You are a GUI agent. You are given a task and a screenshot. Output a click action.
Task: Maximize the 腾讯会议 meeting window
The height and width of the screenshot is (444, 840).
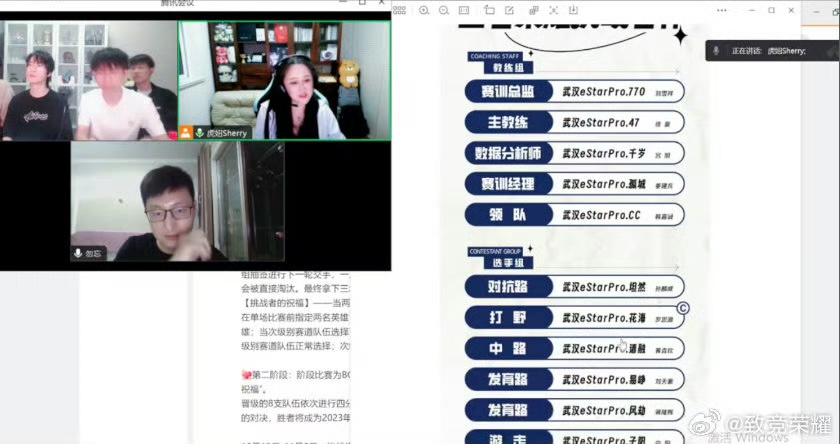pos(363,3)
